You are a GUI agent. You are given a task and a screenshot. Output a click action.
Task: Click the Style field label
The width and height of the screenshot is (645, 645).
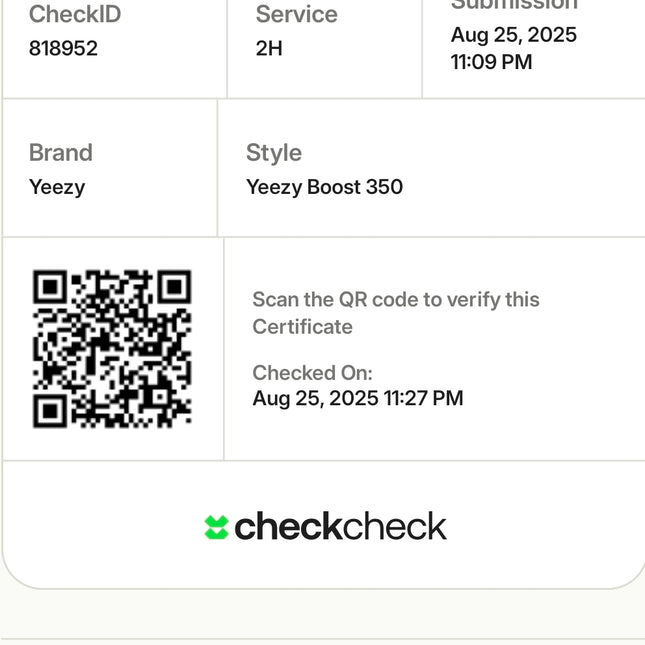[273, 153]
